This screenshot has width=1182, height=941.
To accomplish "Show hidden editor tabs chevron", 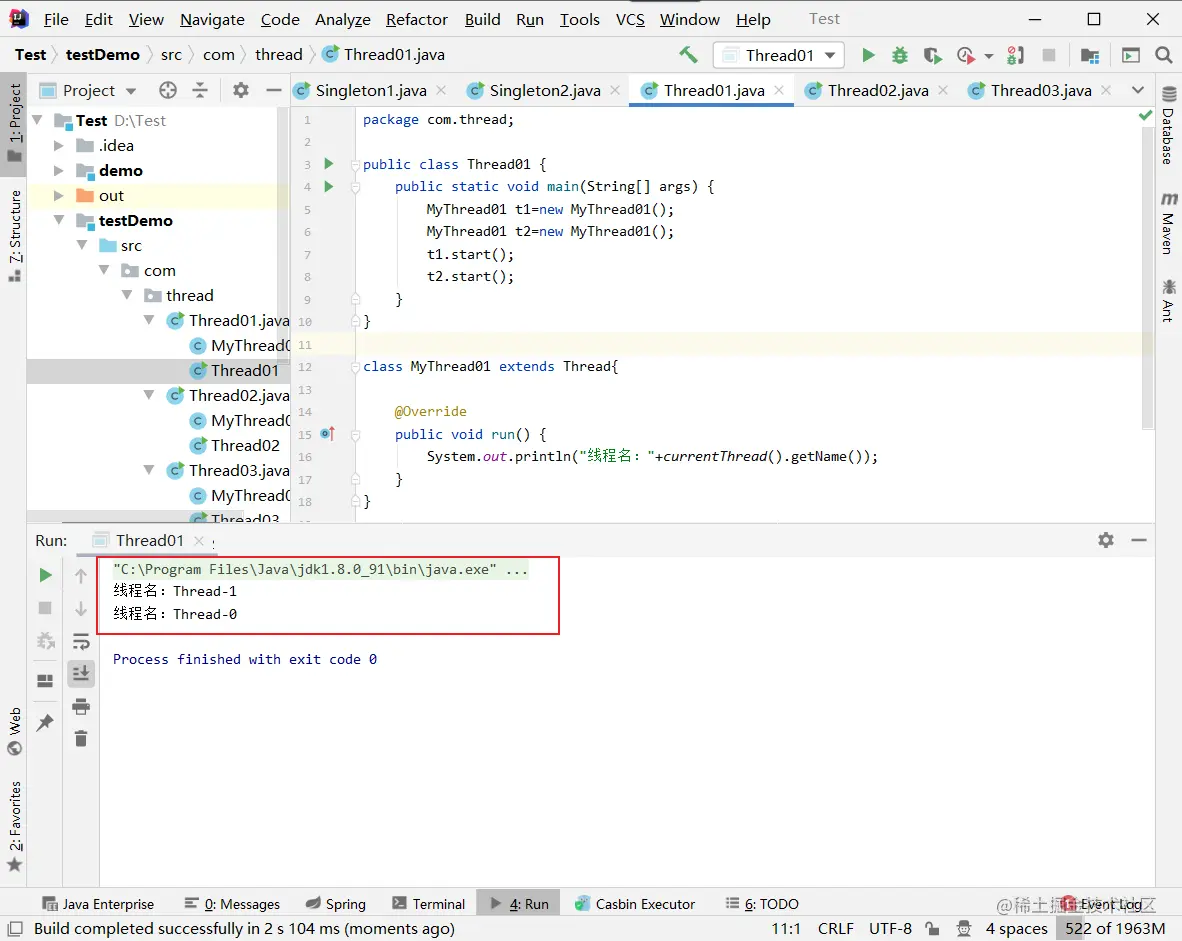I will click(1138, 90).
